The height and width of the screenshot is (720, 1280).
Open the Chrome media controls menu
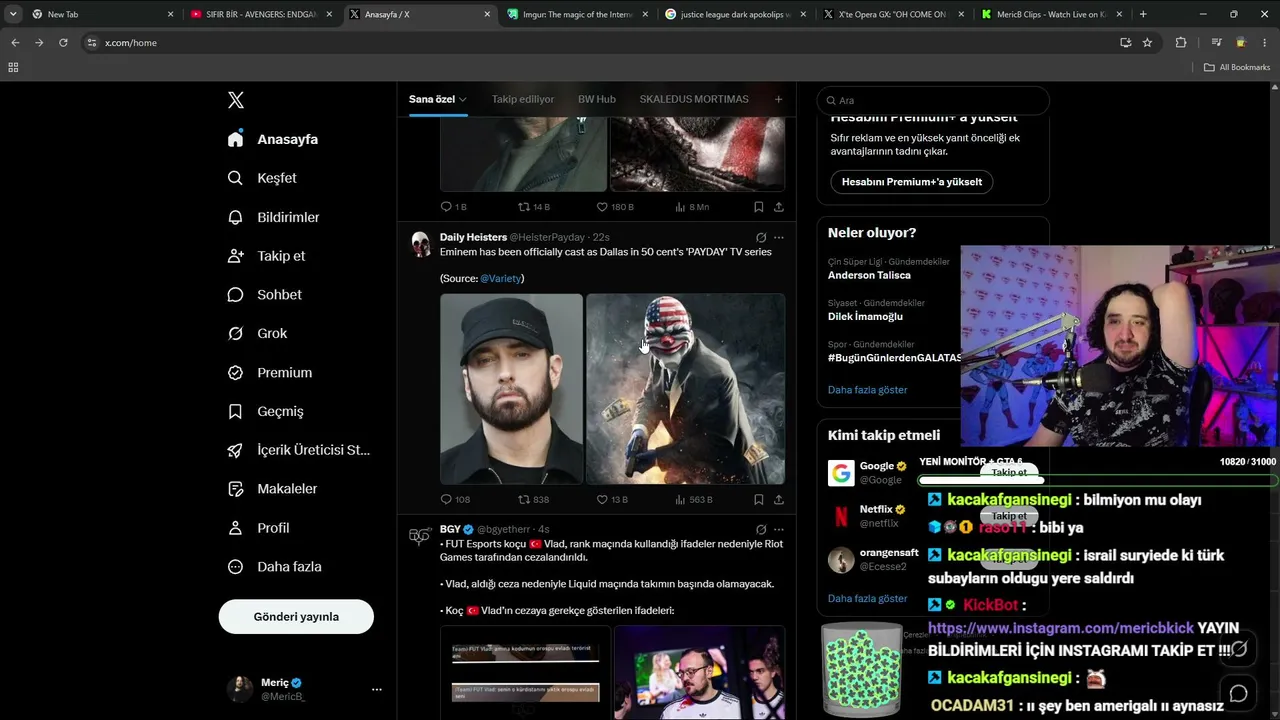tap(1216, 43)
